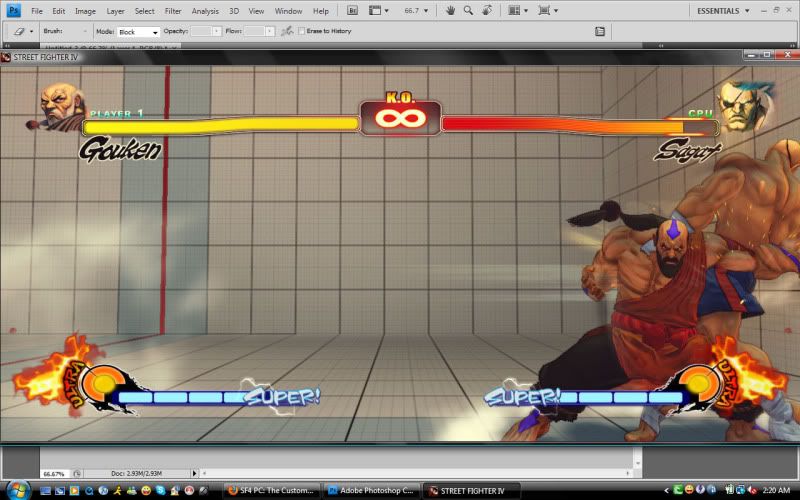The width and height of the screenshot is (800, 500).
Task: Open the Flow slider dropdown arrow
Action: point(270,32)
